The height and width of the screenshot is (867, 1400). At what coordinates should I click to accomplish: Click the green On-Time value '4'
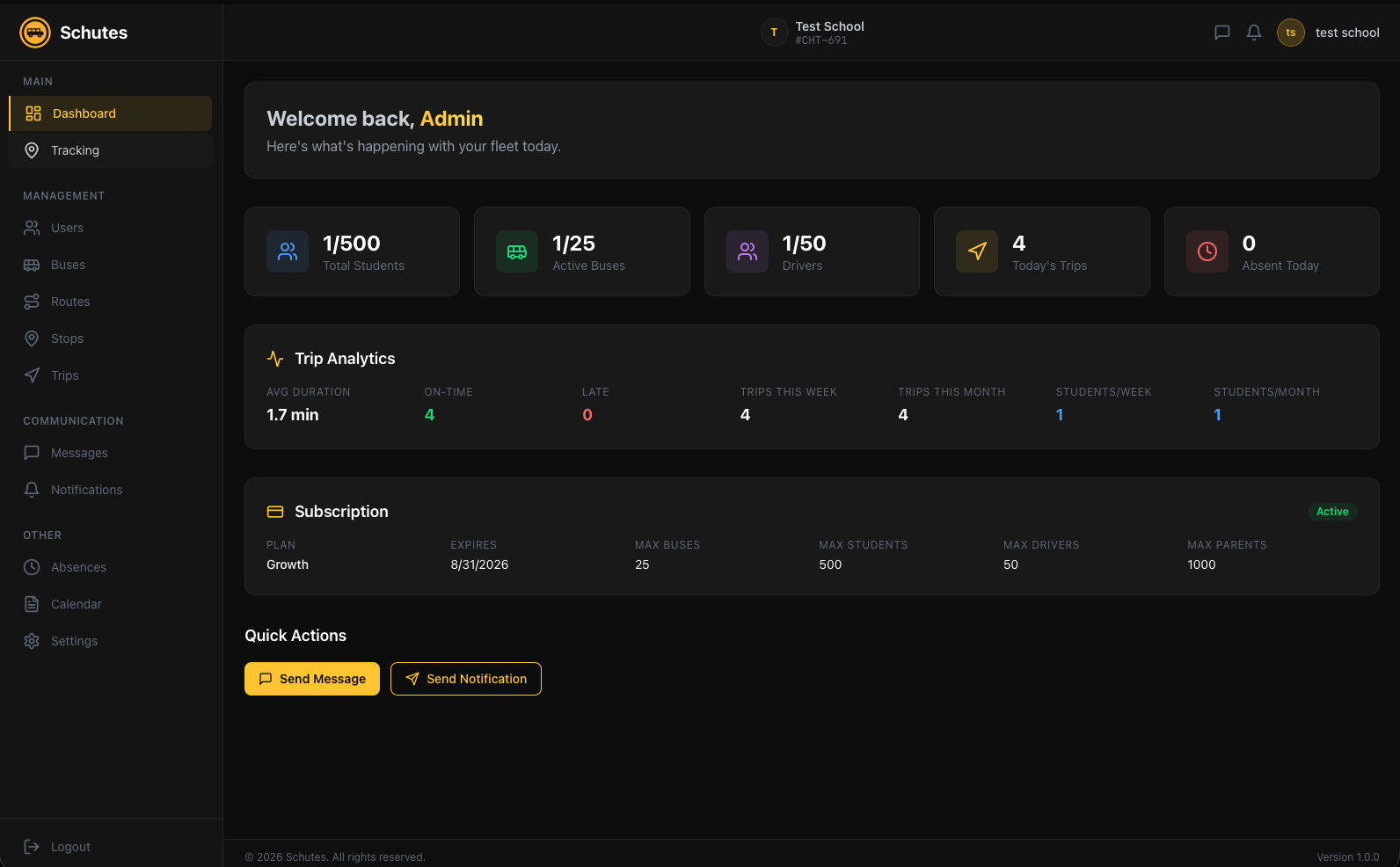[x=429, y=415]
